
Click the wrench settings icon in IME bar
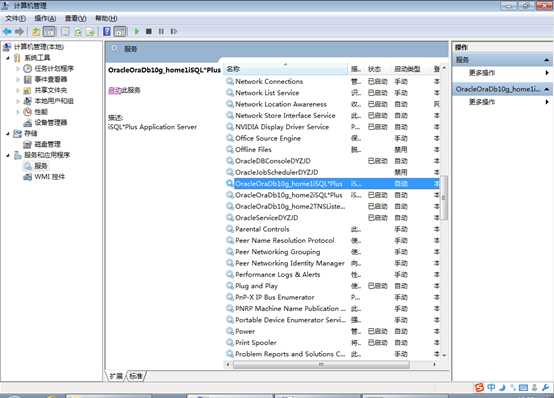(546, 388)
